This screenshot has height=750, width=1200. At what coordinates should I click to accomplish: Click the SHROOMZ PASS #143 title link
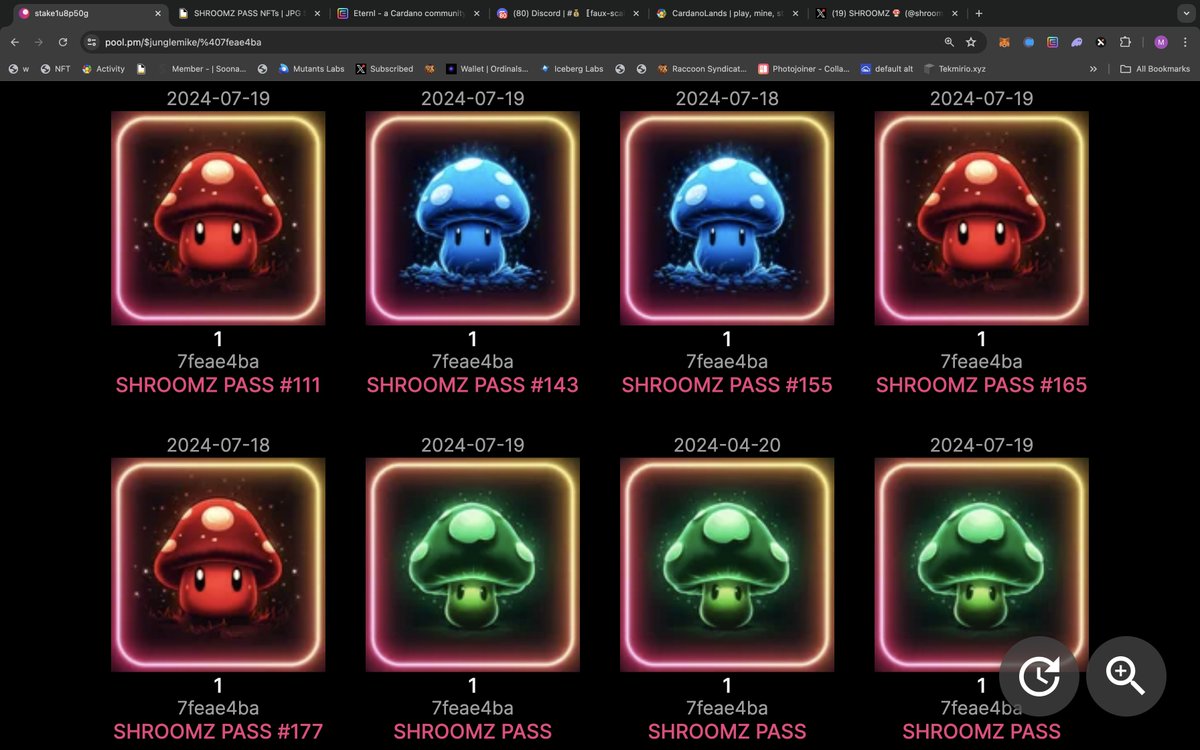[472, 385]
